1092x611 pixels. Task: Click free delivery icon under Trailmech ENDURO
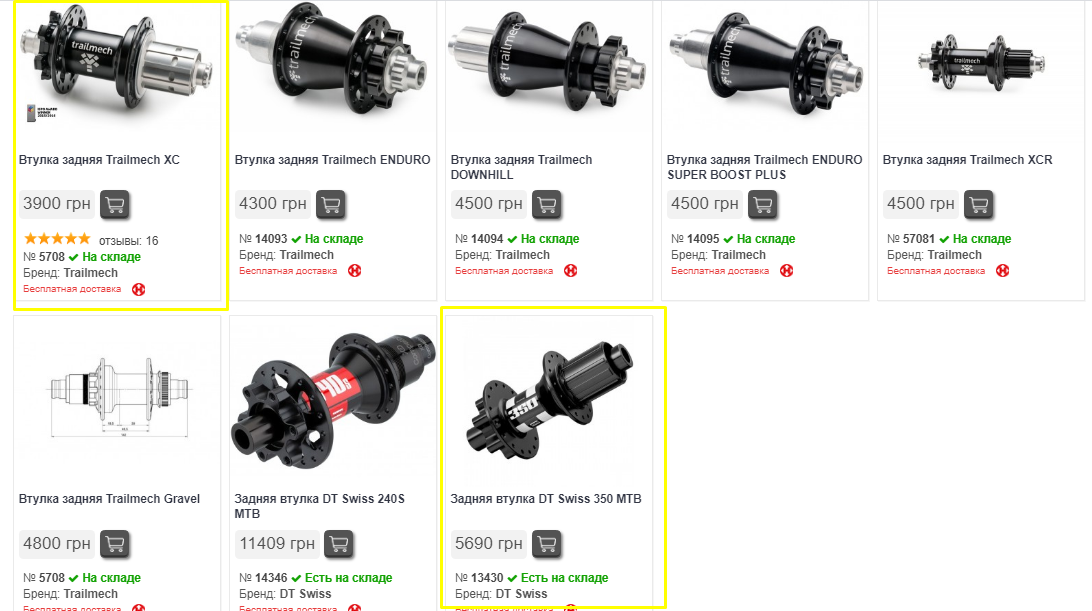point(354,271)
